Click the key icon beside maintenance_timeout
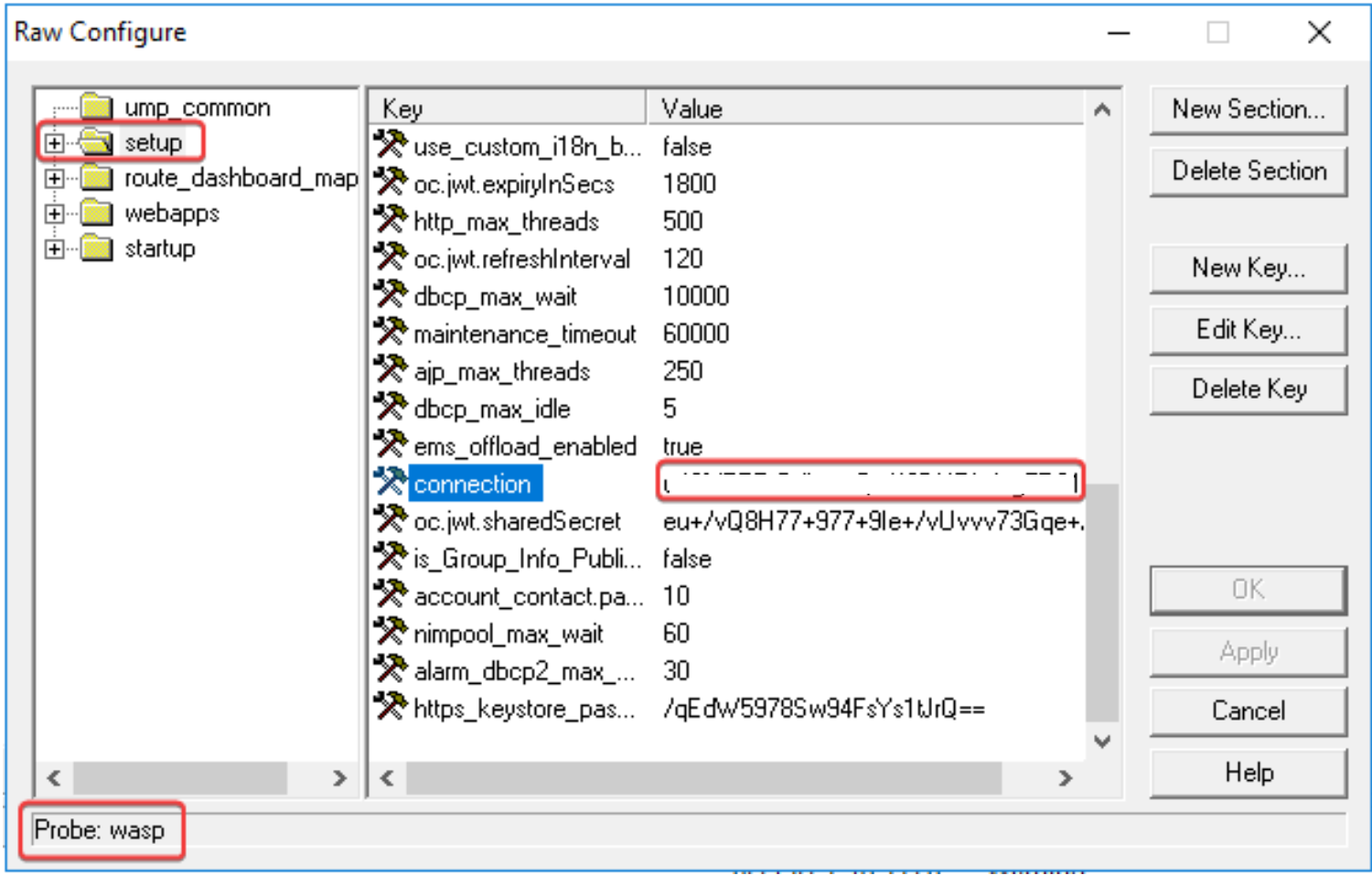 coord(391,333)
